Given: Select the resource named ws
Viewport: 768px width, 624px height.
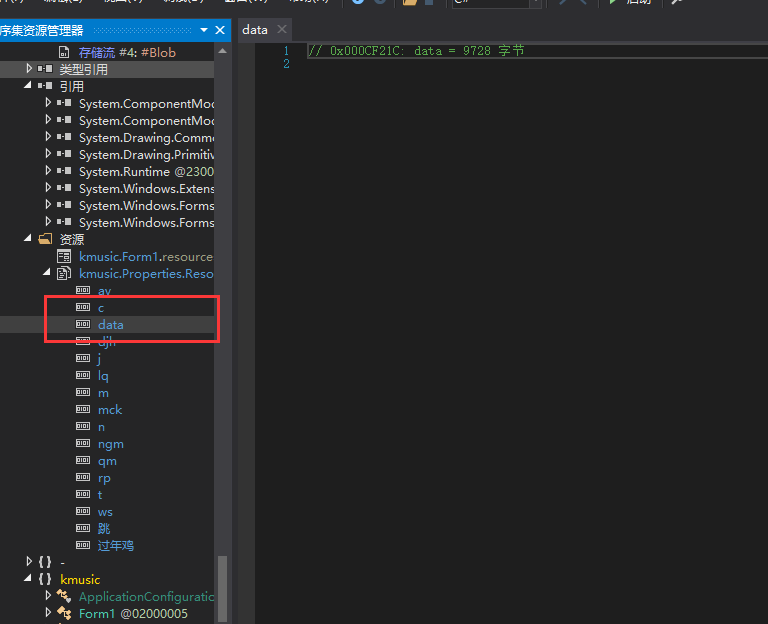Looking at the screenshot, I should 105,511.
